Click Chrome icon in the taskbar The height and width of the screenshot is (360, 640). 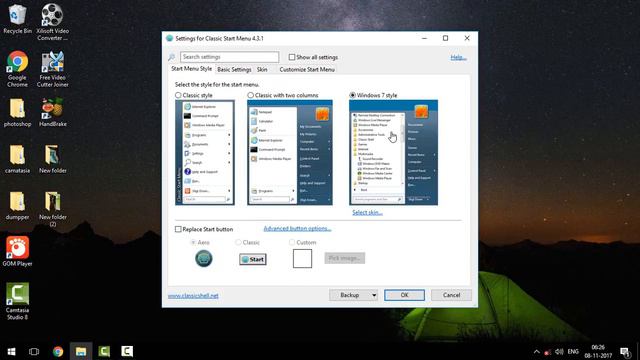pyautogui.click(x=58, y=351)
